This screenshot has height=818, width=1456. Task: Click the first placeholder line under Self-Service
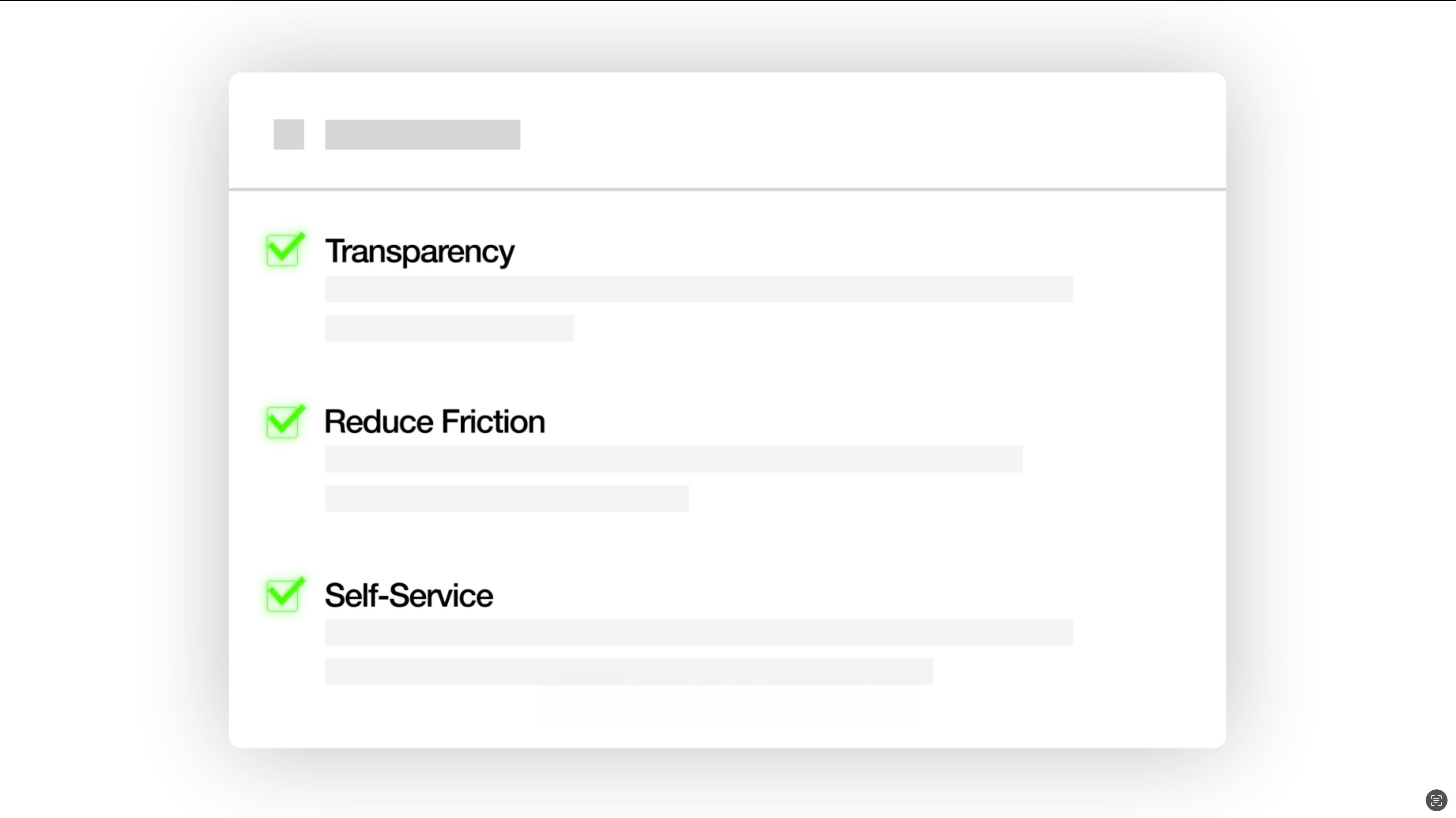click(x=699, y=632)
